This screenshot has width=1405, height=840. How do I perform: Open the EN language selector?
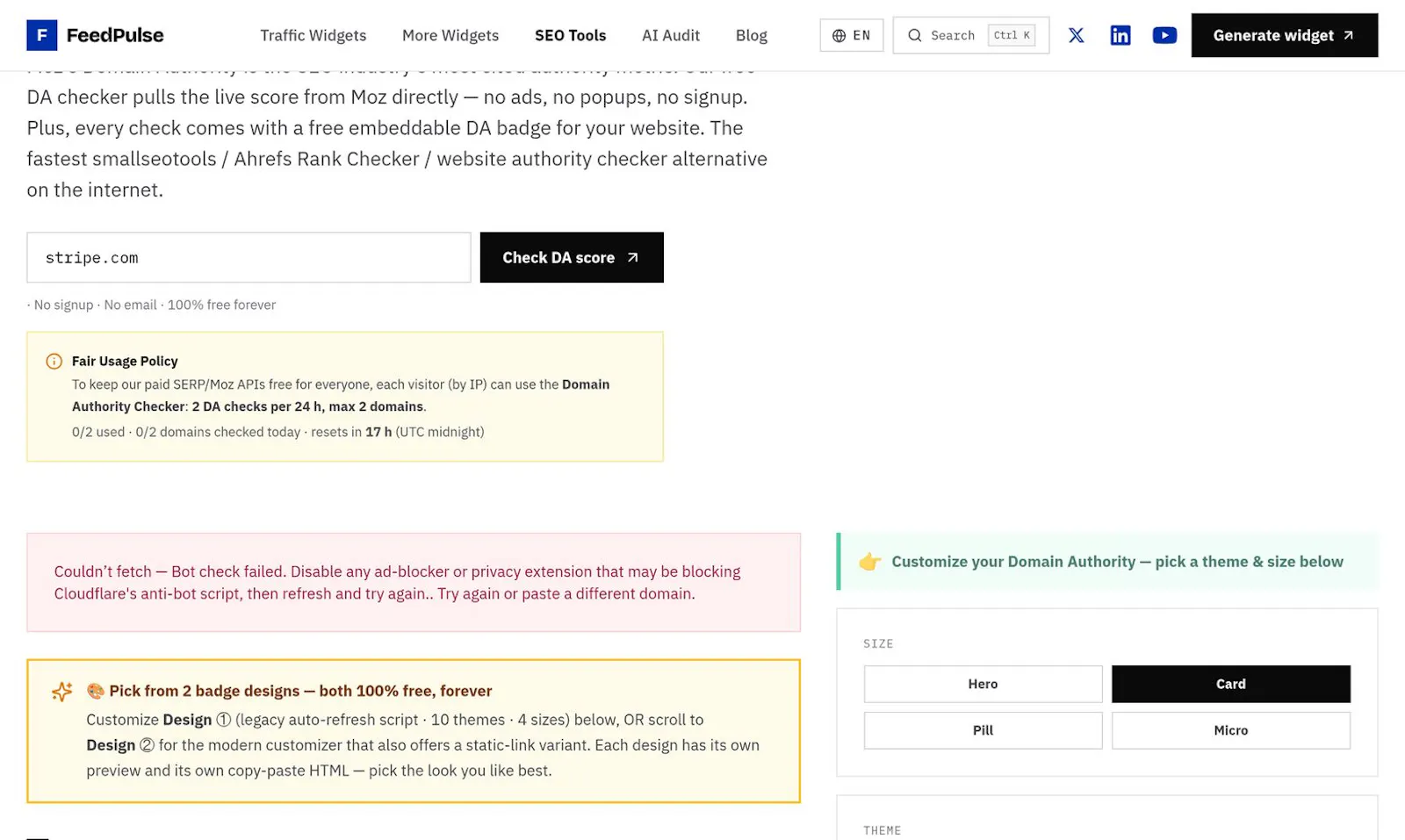851,35
